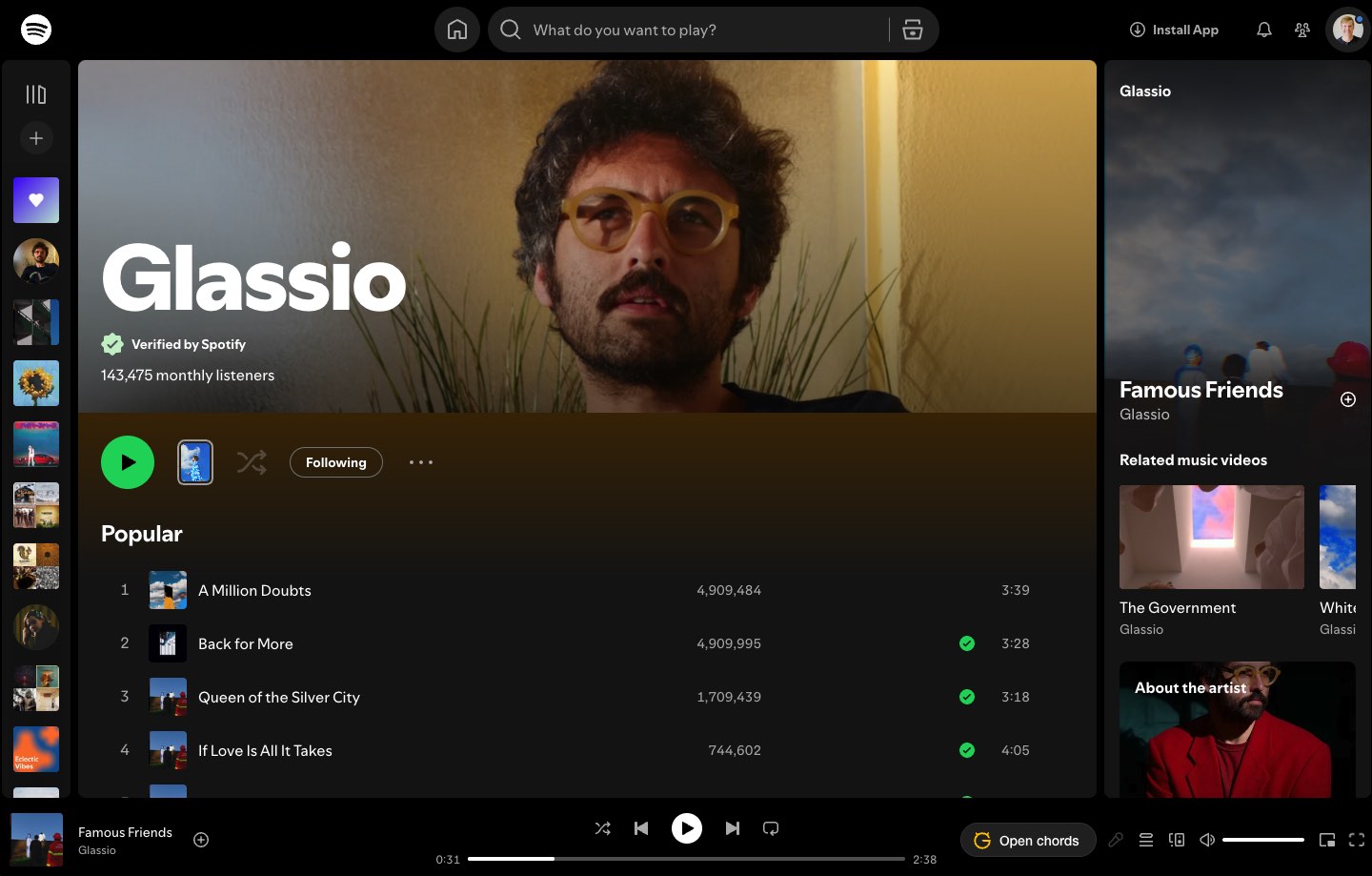Add current song to Liked Songs in player bar

click(201, 840)
